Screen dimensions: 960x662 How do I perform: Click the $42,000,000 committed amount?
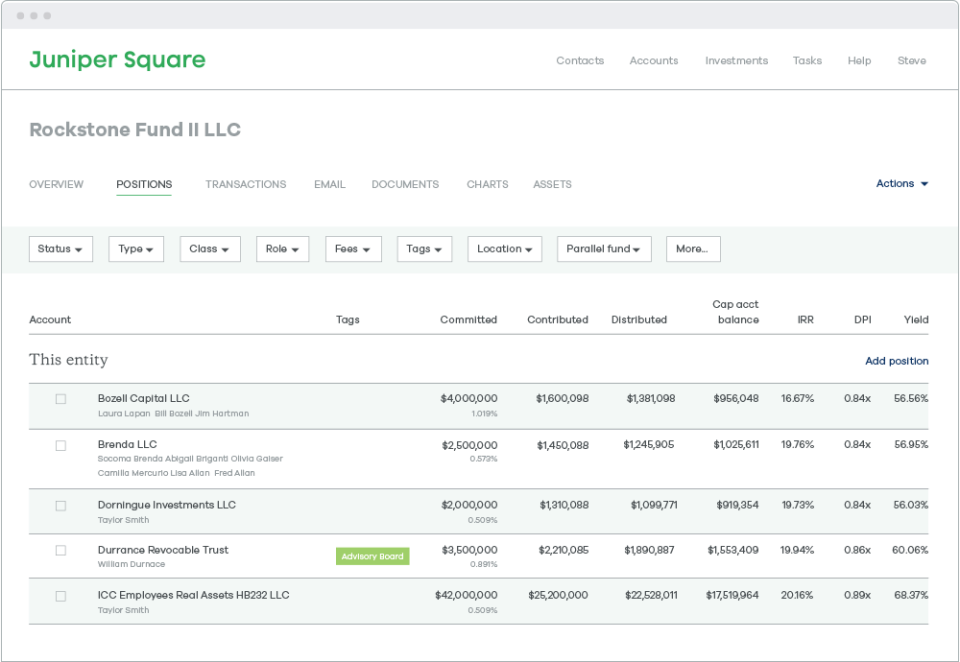click(x=466, y=595)
